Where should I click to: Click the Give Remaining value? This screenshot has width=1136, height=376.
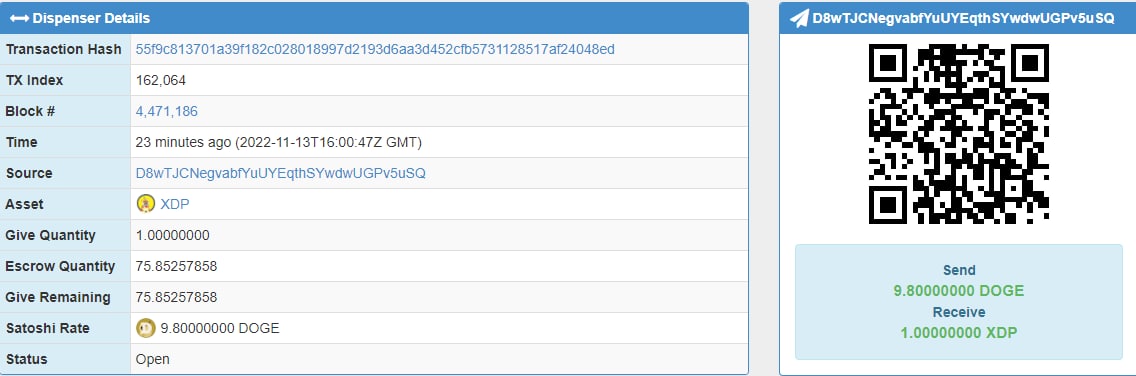coord(176,298)
